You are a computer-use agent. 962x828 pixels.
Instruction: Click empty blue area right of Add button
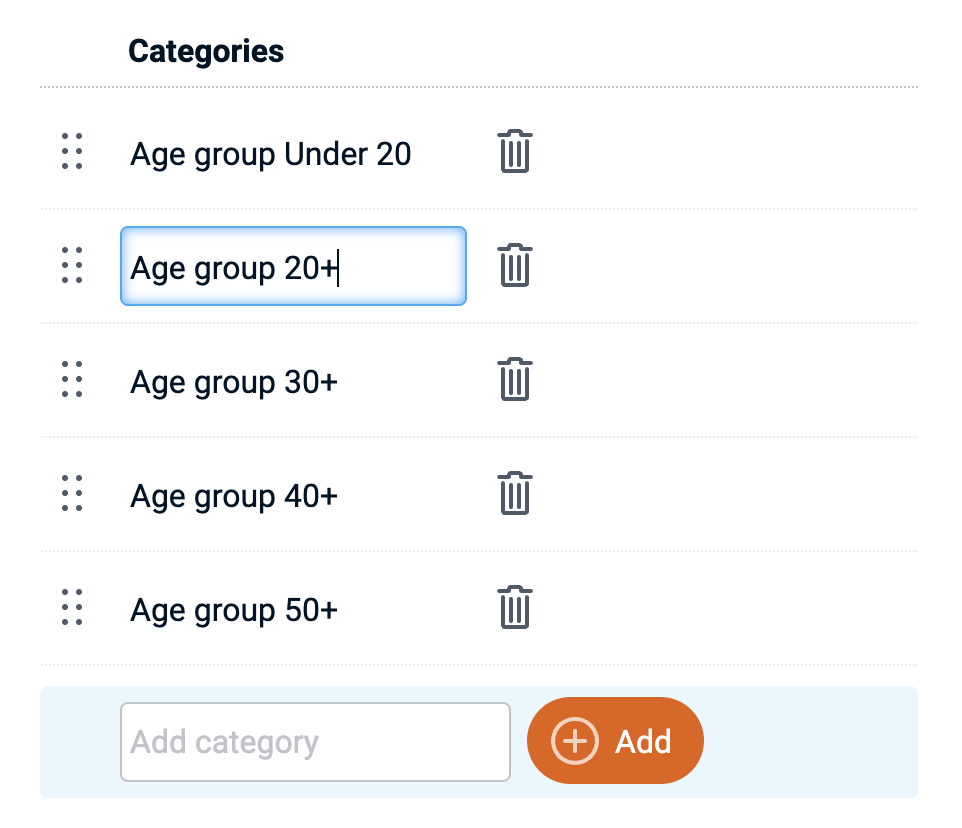tap(810, 741)
